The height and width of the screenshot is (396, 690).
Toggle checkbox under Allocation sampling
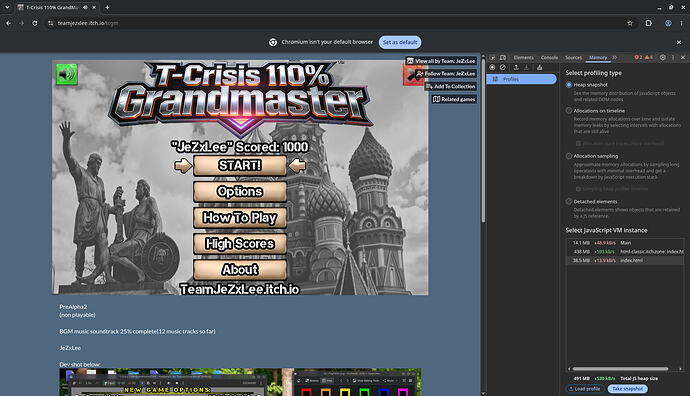coord(578,189)
